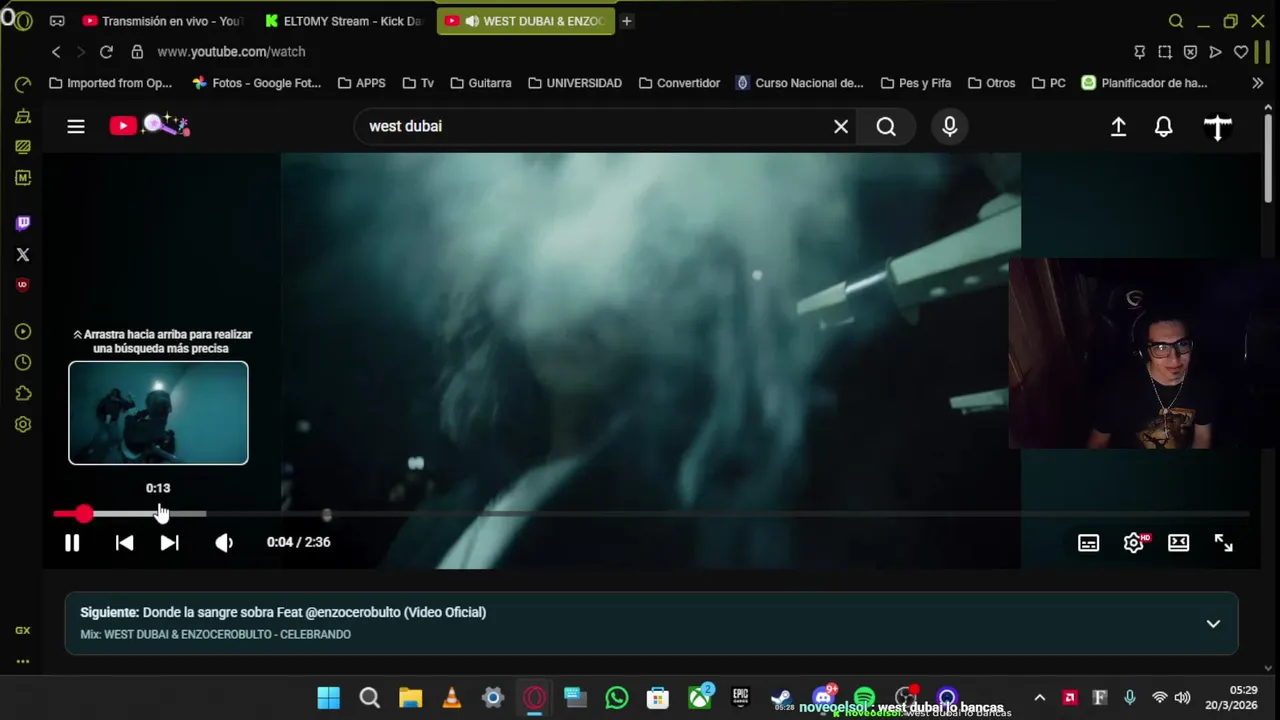This screenshot has width=1280, height=720.
Task: Show hidden bookmarks with double chevron
Action: [1257, 83]
